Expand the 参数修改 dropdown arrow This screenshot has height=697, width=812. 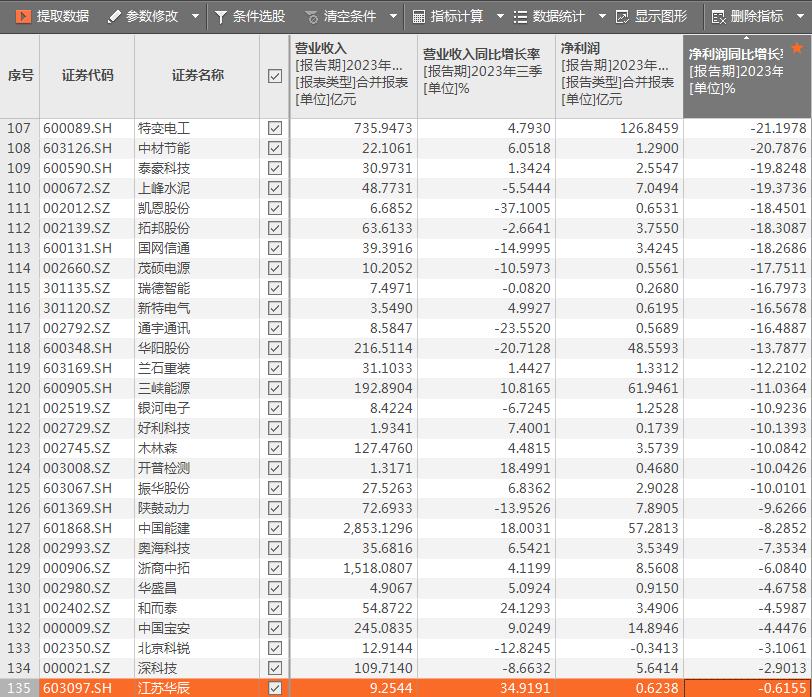pos(195,17)
